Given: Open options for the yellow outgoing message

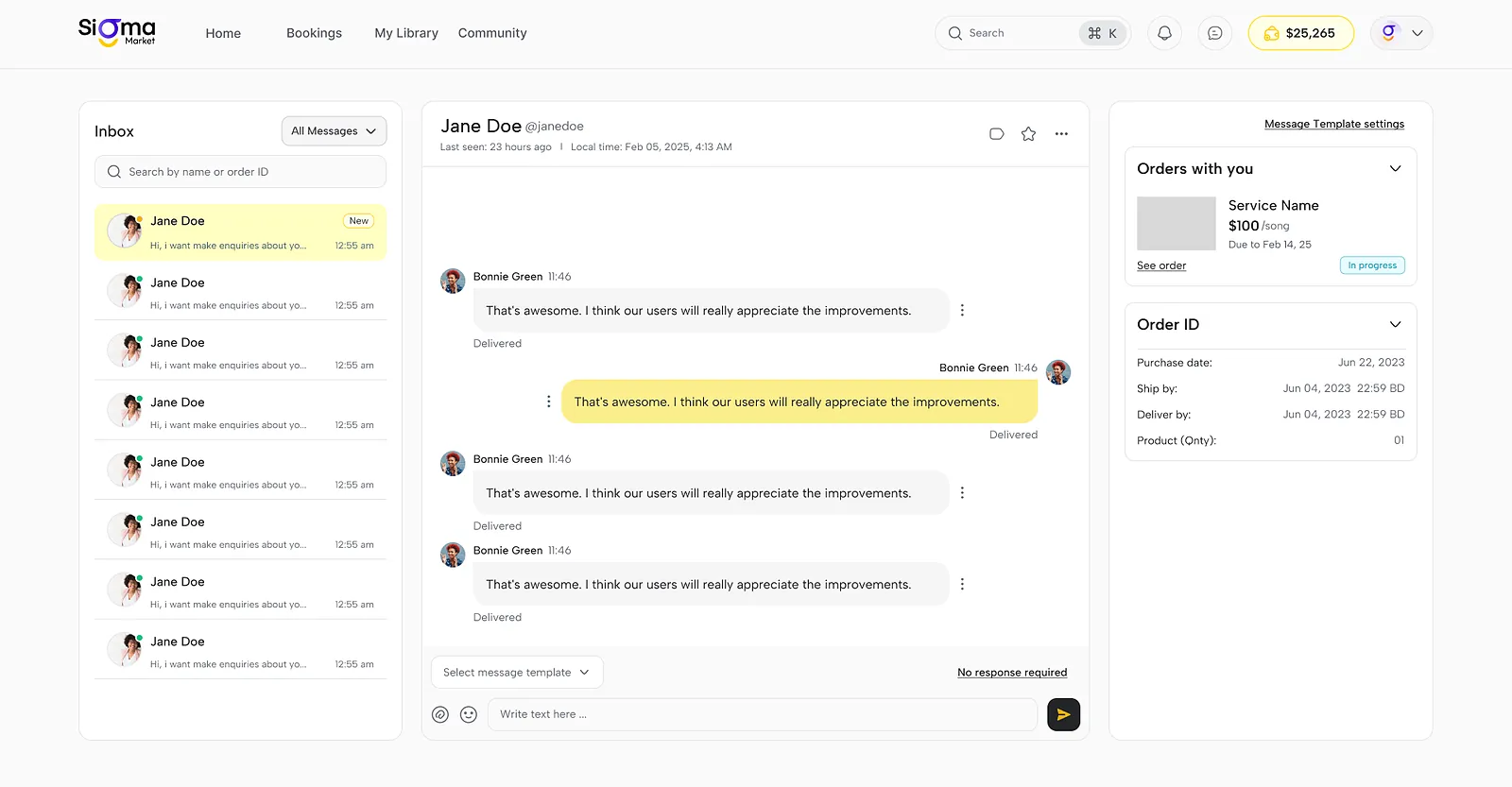Looking at the screenshot, I should pos(548,402).
